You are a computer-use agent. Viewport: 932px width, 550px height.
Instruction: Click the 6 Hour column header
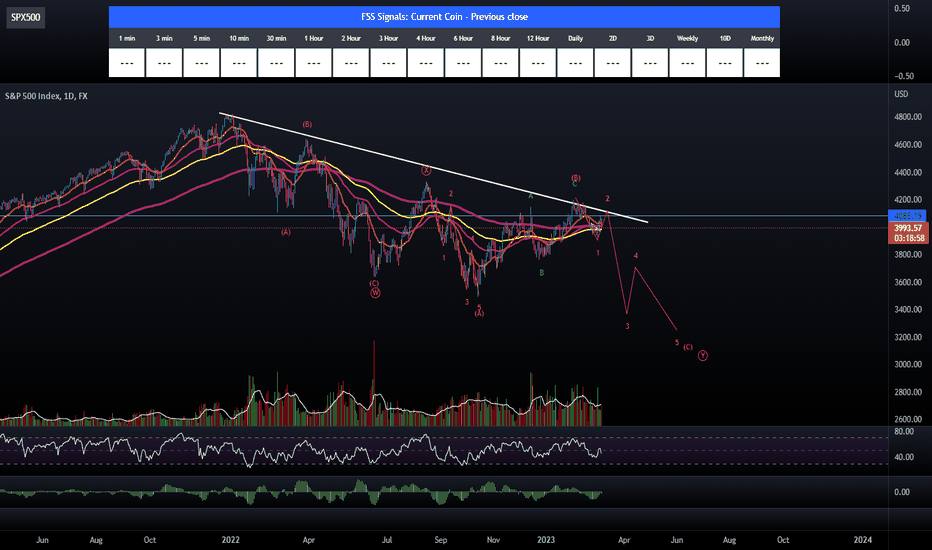pyautogui.click(x=463, y=38)
